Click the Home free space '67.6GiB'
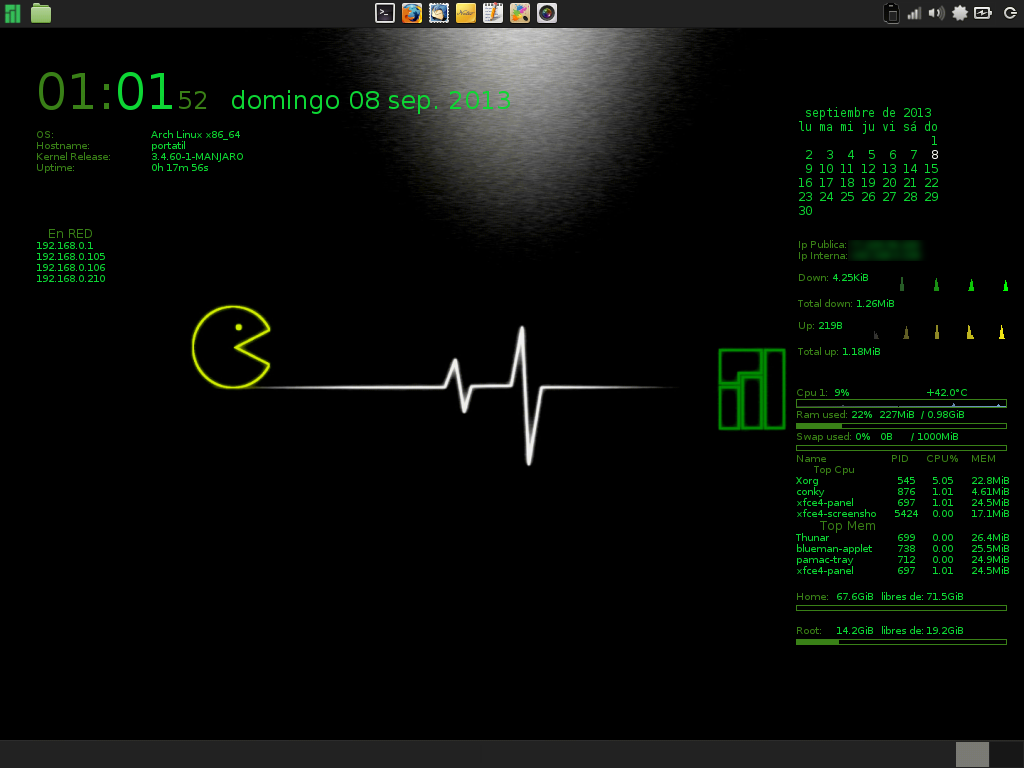Viewport: 1024px width, 768px height. coord(855,597)
